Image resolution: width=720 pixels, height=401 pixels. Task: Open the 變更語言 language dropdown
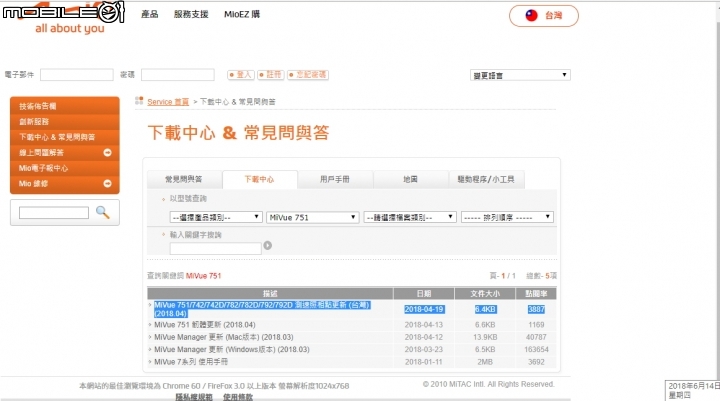click(520, 75)
